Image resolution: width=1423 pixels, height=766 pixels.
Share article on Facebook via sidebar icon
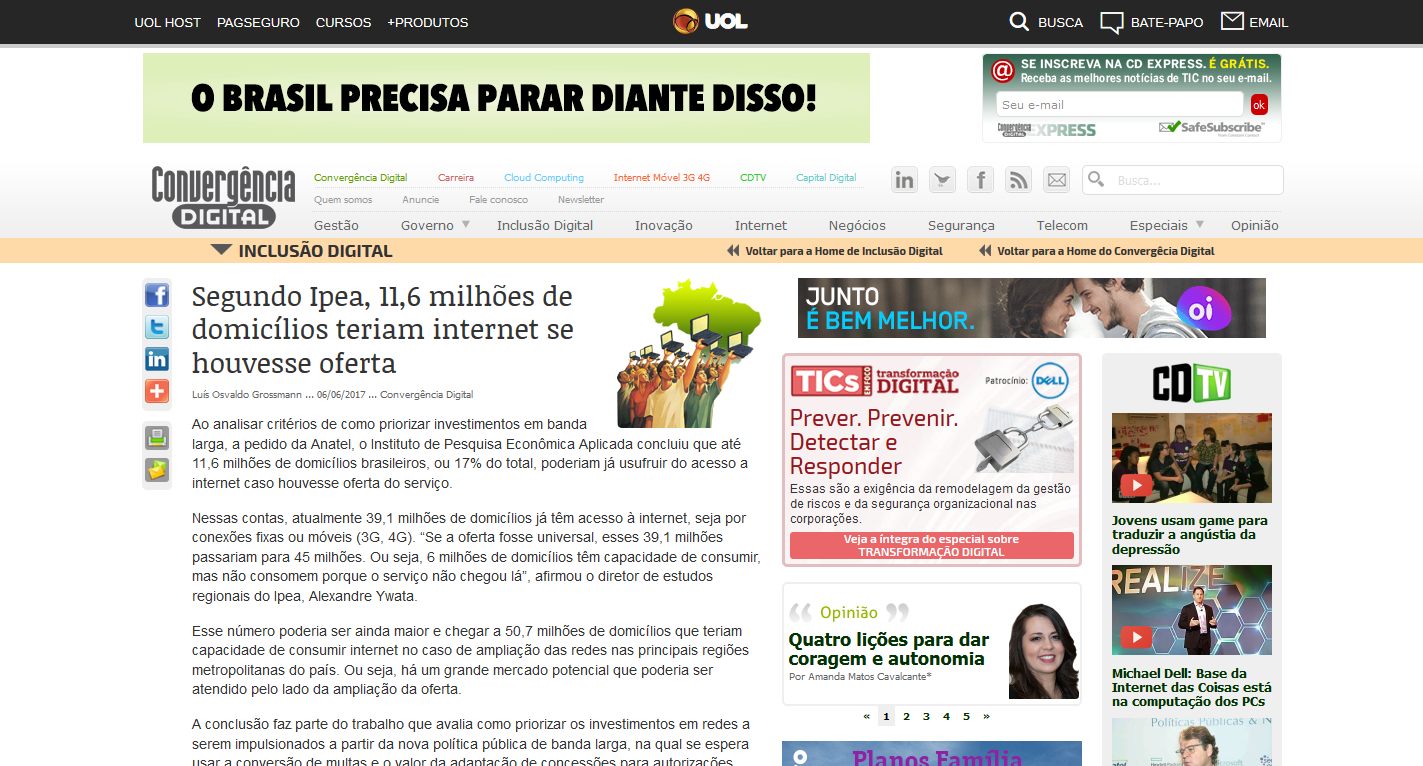tap(157, 295)
